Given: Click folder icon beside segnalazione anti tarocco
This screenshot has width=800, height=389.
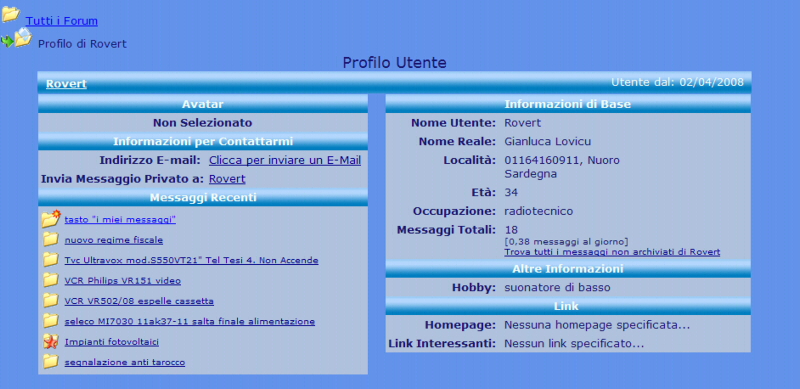Looking at the screenshot, I should coord(51,362).
